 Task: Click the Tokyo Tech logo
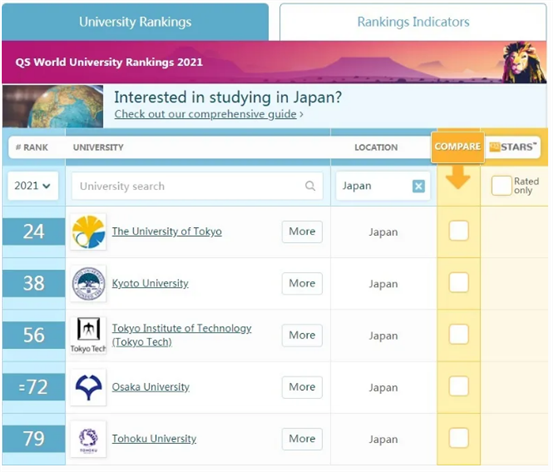tap(88, 335)
